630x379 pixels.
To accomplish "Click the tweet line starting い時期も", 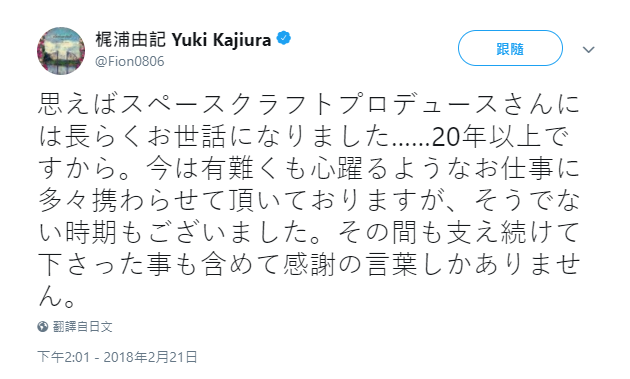I will pyautogui.click(x=309, y=233).
